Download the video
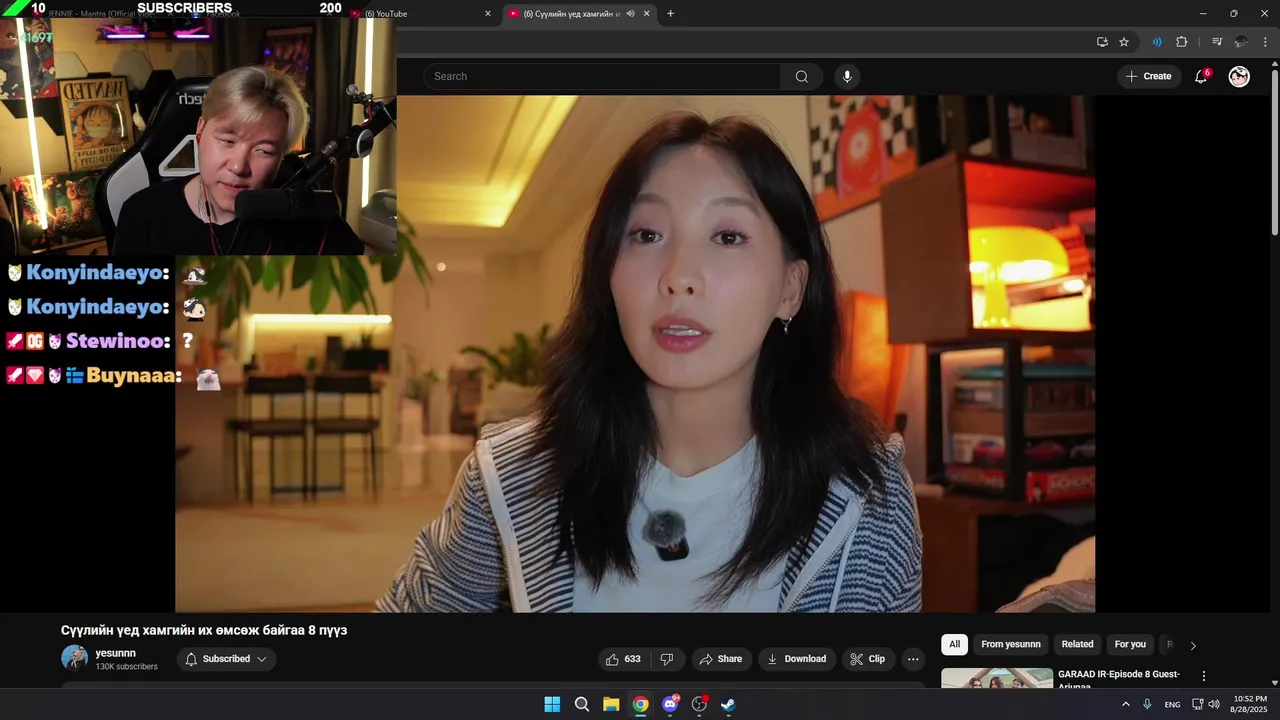 796,659
